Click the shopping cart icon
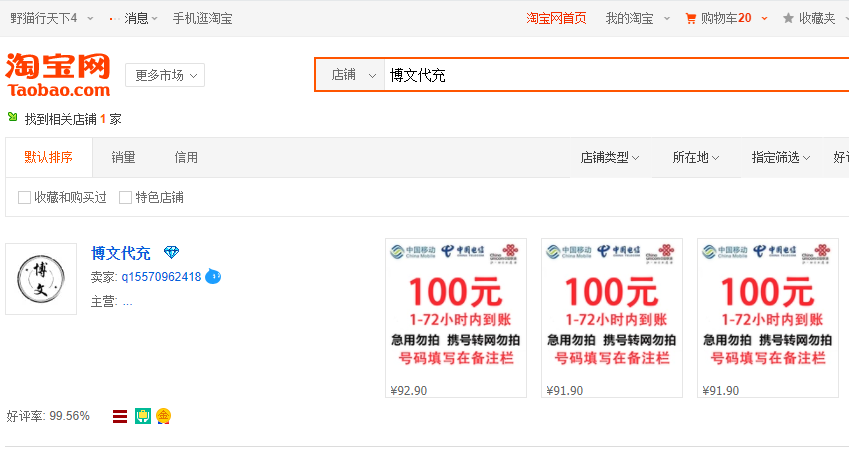Viewport: 849px width, 457px height. (x=690, y=18)
